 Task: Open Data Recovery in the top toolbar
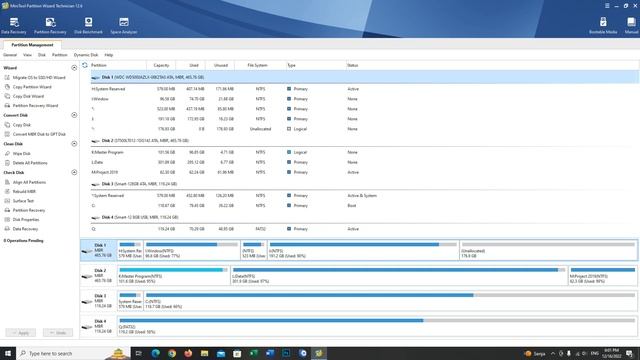click(14, 26)
